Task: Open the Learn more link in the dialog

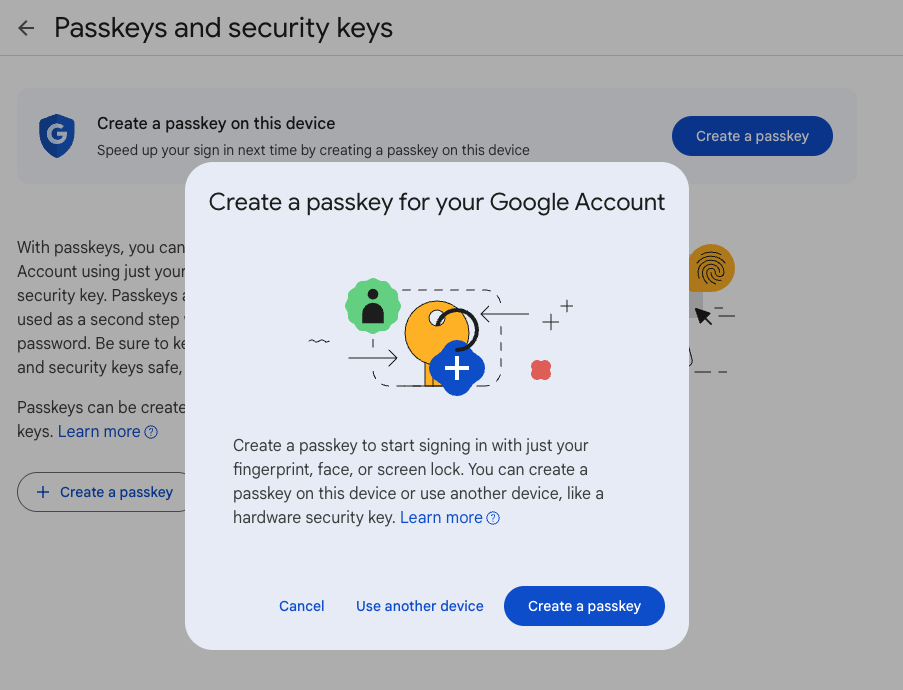Action: coord(441,518)
